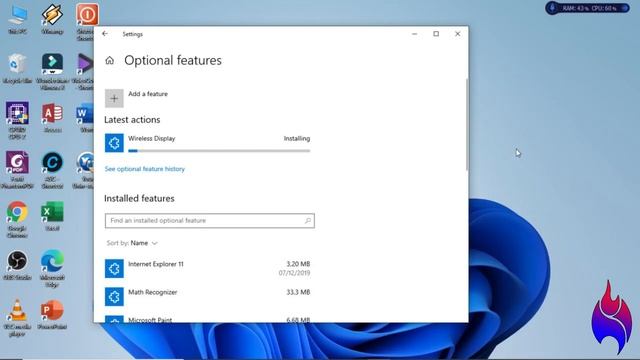
Task: Click the Math Recognizer label
Action: (x=153, y=292)
